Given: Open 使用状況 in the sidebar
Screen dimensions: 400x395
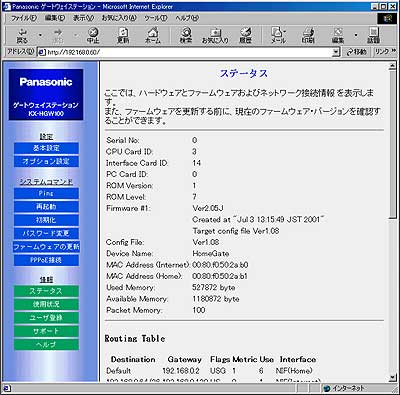Looking at the screenshot, I should 46,304.
